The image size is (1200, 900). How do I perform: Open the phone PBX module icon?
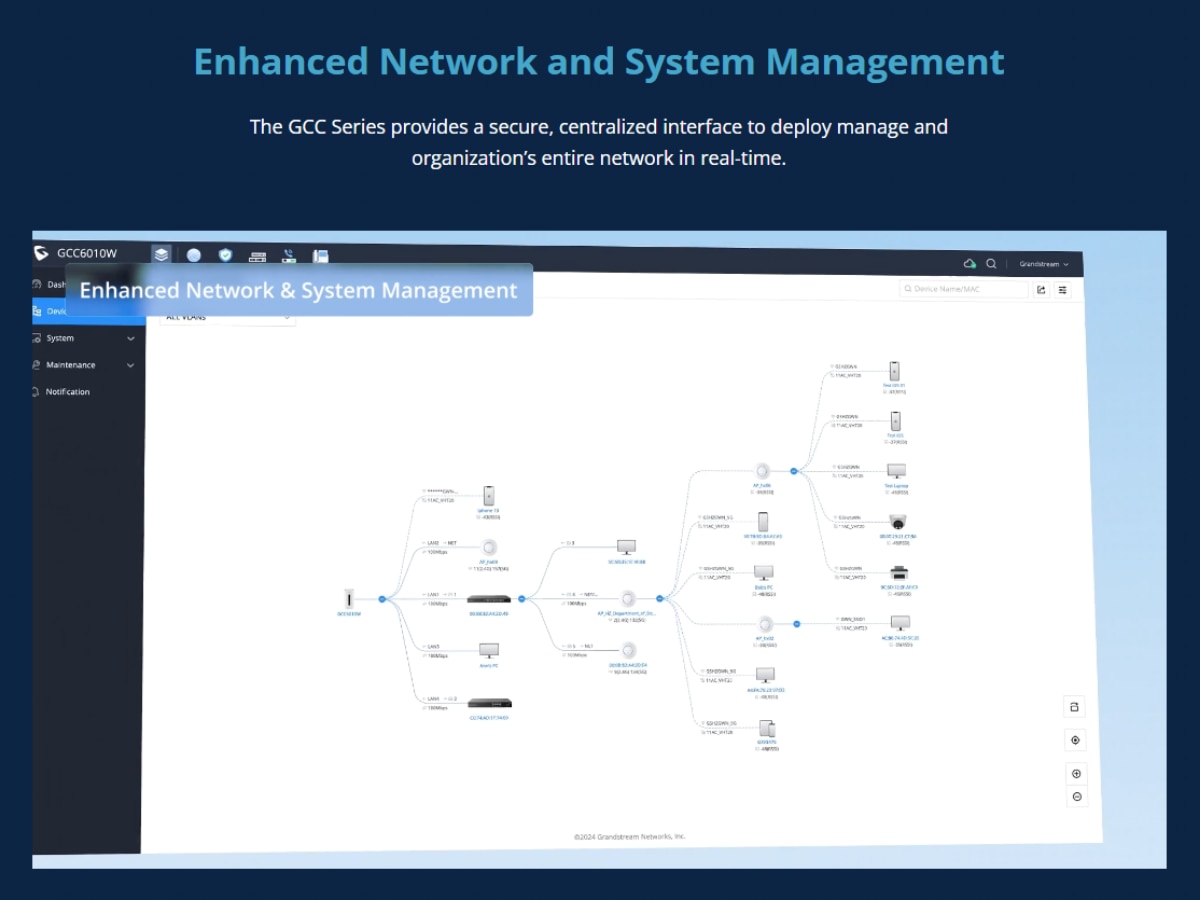tap(289, 255)
